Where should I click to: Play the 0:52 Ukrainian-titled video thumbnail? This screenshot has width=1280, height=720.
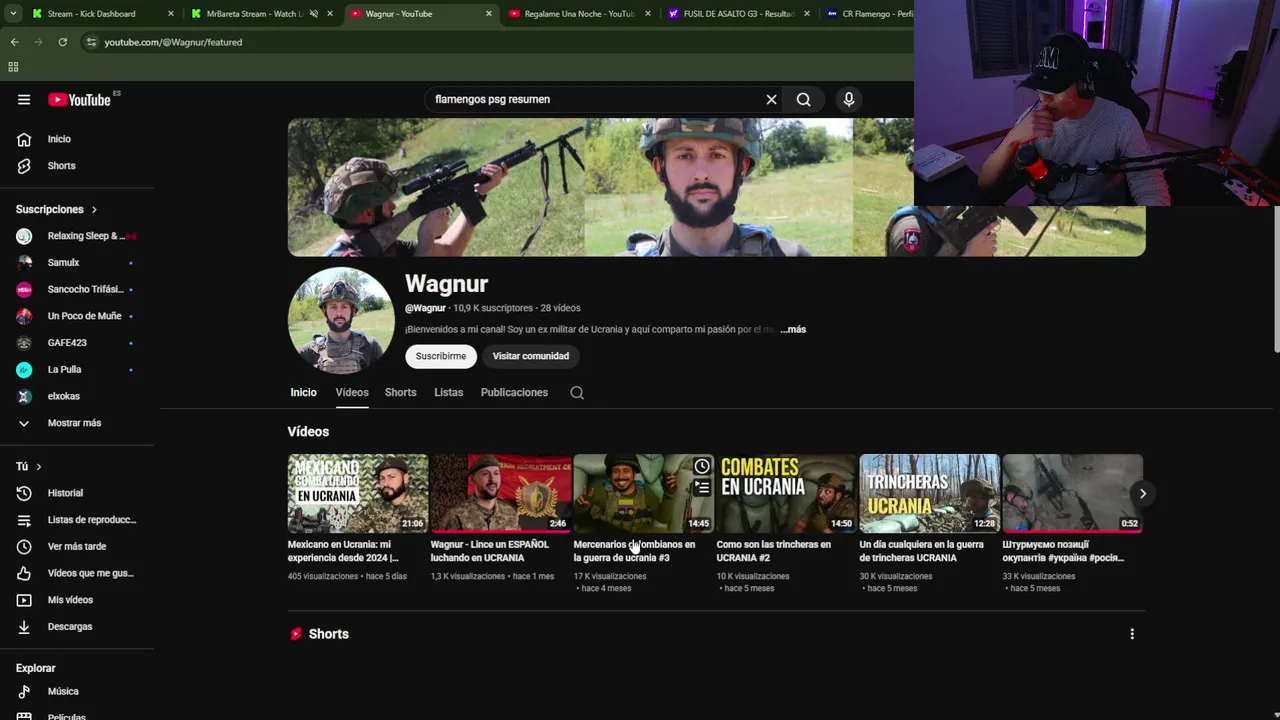[1072, 493]
